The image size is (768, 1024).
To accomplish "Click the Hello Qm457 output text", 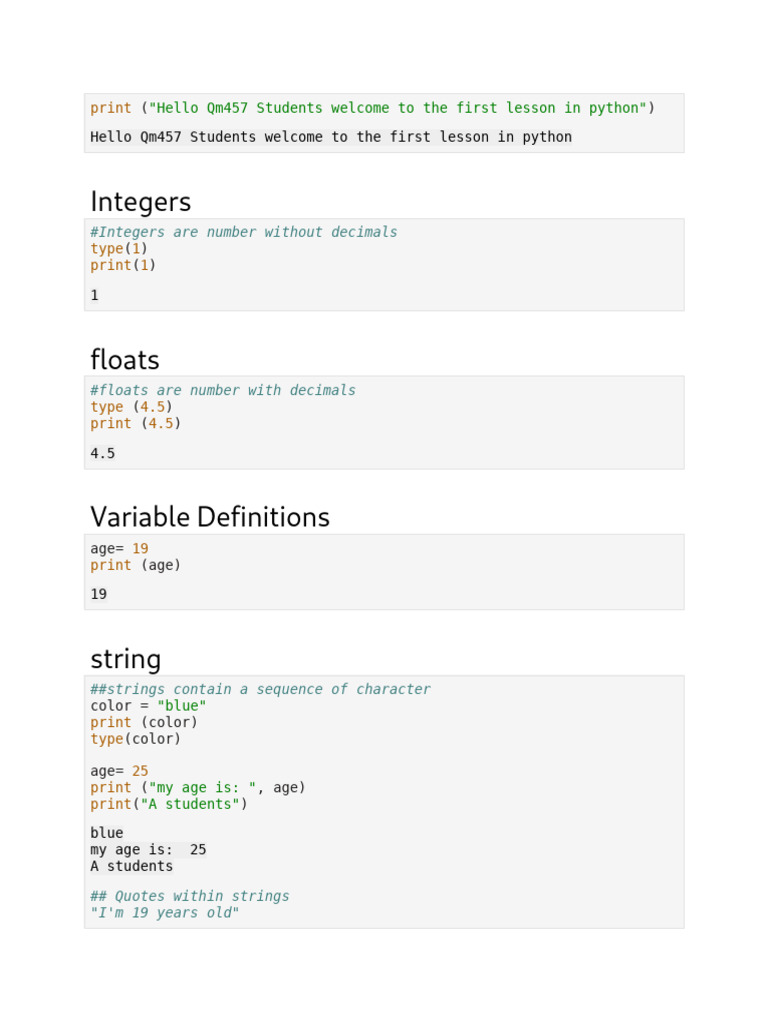I will tap(331, 137).
